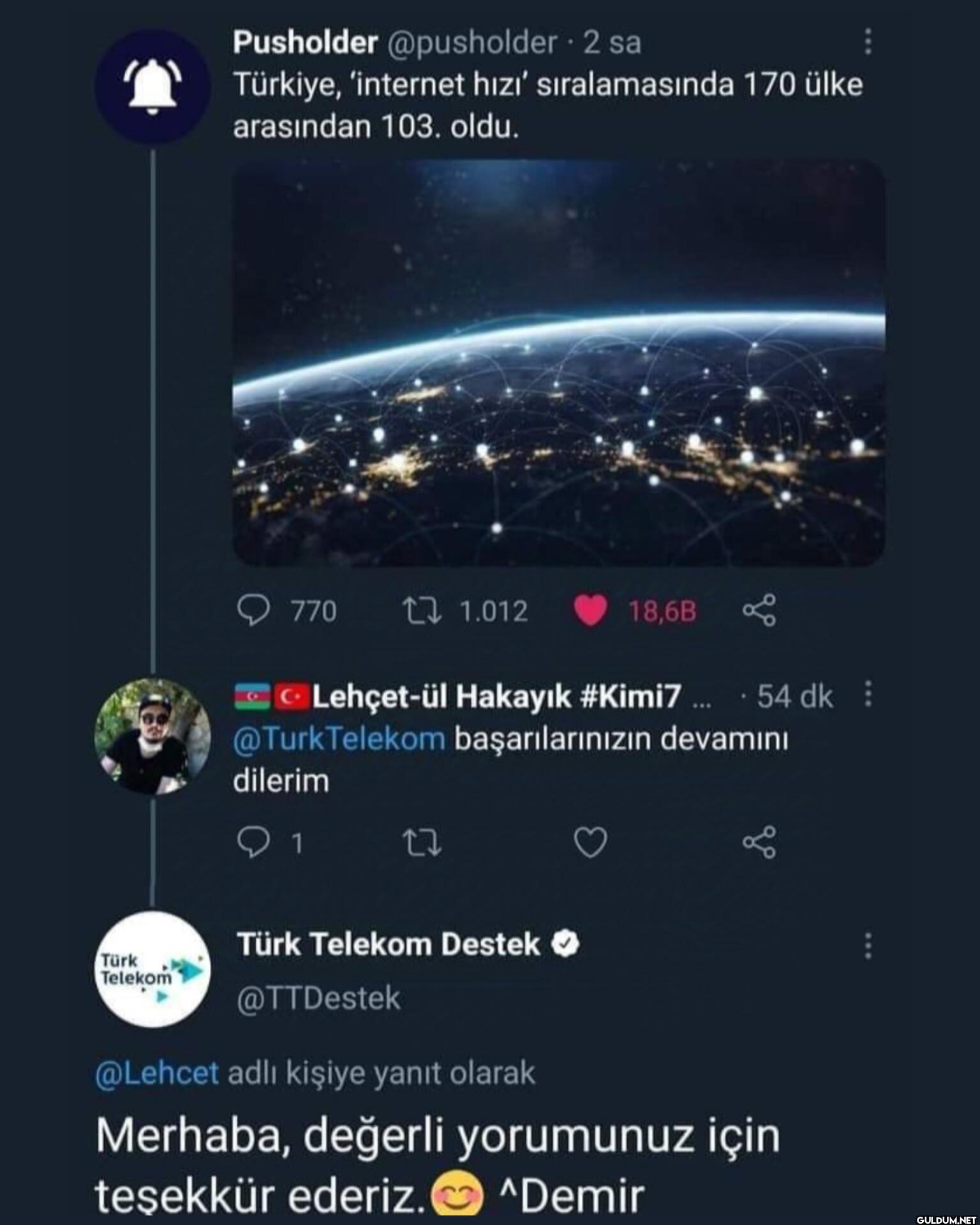Screen dimensions: 980x1225
Task: Open the Earth network image
Action: coord(558,362)
